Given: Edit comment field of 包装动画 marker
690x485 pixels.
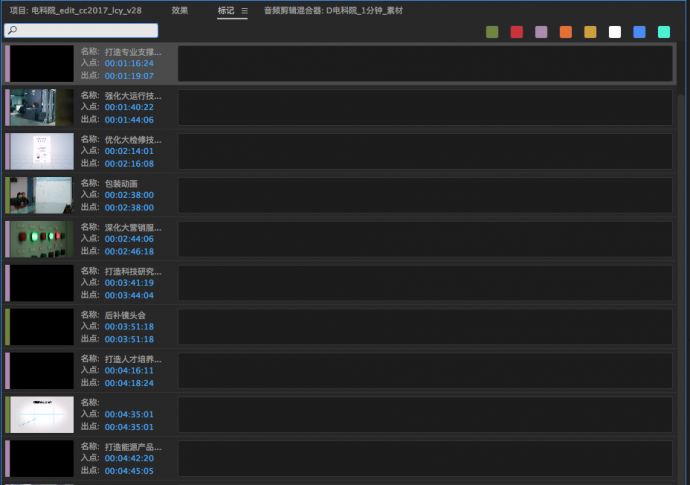Looking at the screenshot, I should [x=425, y=195].
